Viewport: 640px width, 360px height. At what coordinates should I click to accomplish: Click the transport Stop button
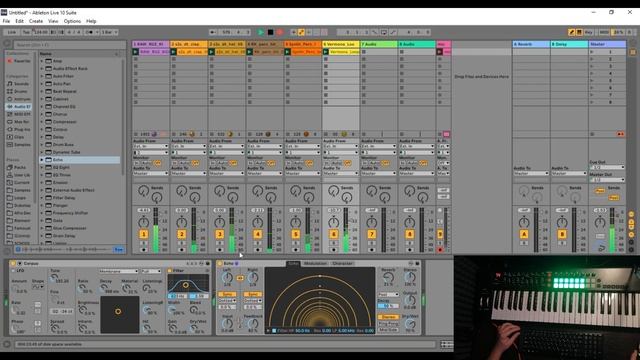(270, 32)
